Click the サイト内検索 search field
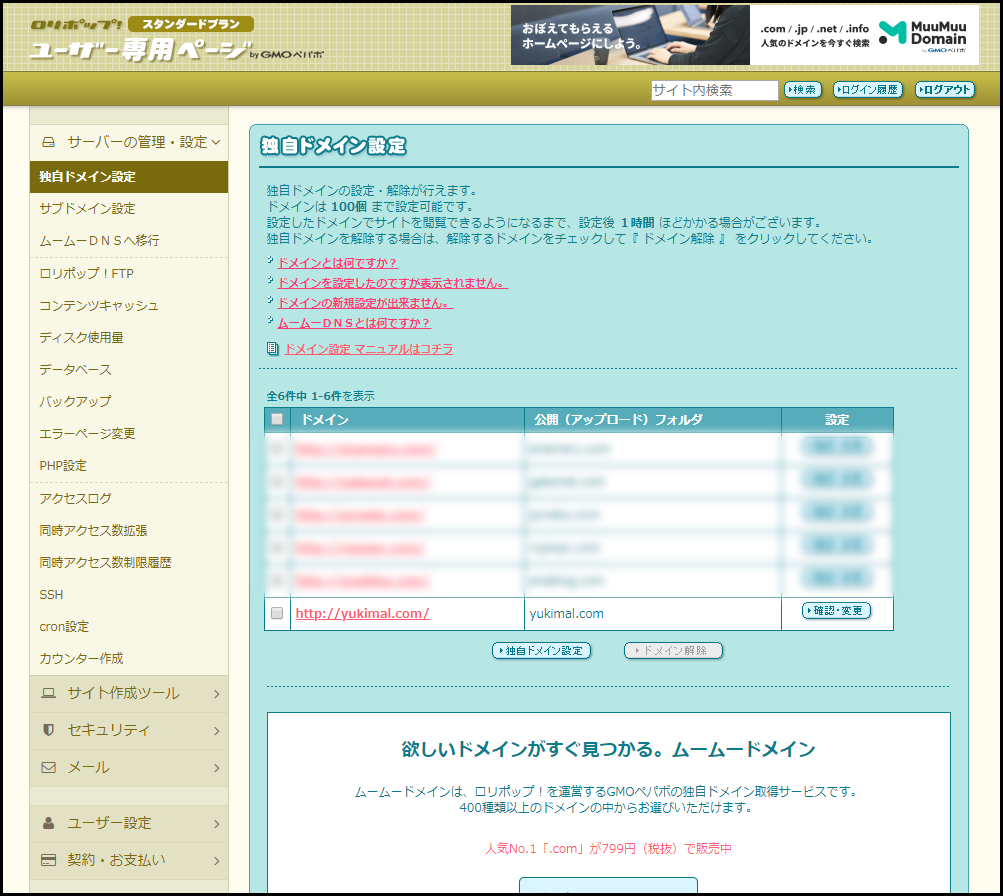 [714, 90]
